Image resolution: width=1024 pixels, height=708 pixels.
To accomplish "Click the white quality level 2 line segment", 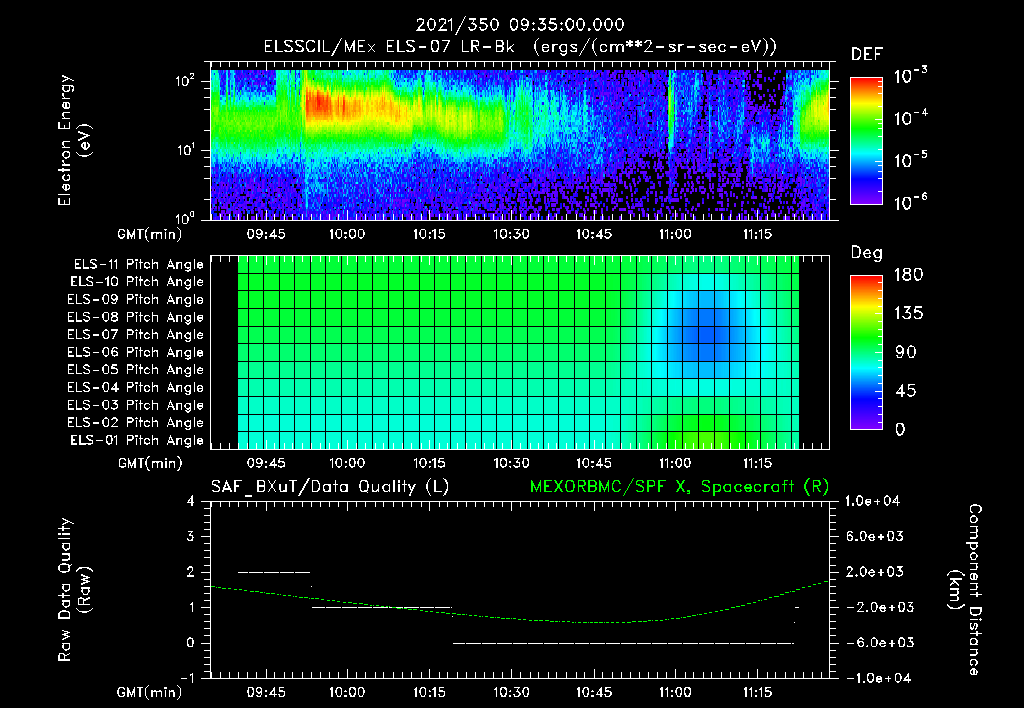I will tap(274, 572).
